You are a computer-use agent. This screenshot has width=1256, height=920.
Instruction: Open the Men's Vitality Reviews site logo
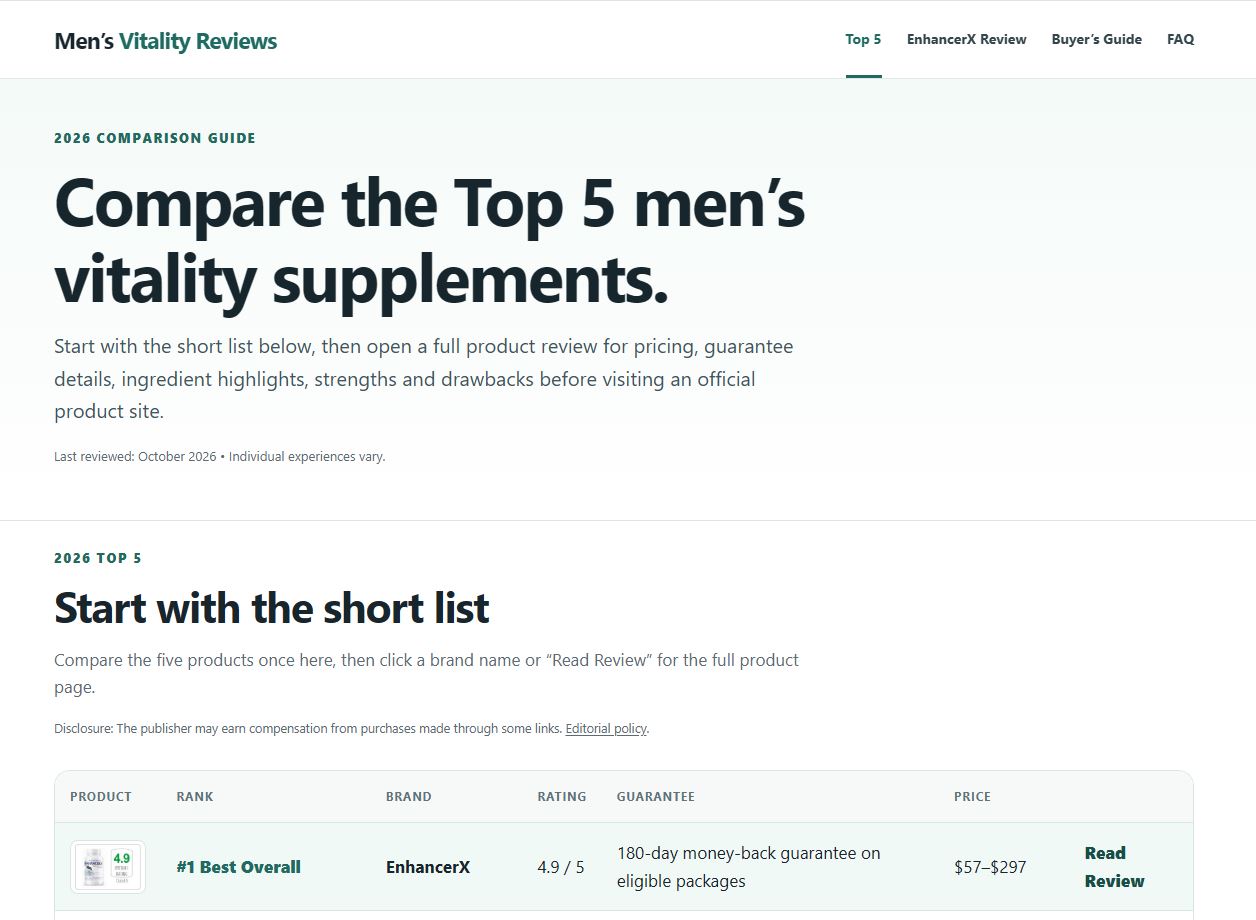tap(166, 41)
